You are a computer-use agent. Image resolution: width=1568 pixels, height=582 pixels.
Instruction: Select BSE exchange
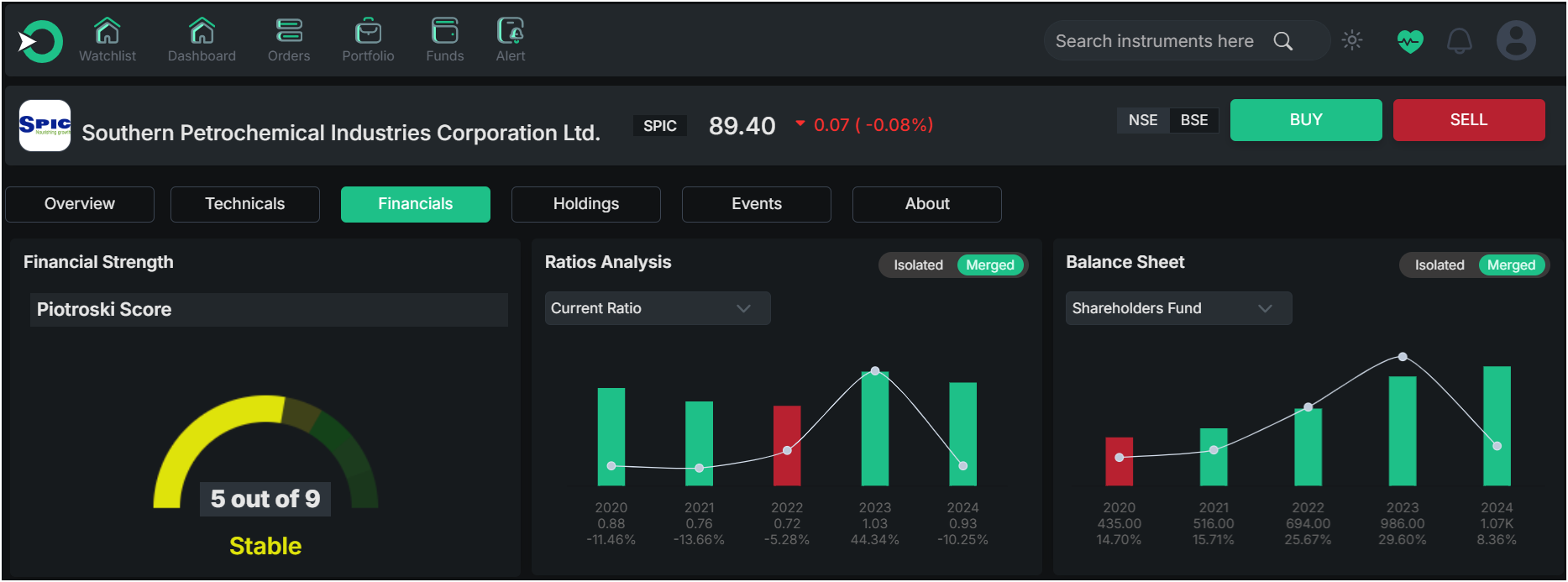pyautogui.click(x=1194, y=120)
